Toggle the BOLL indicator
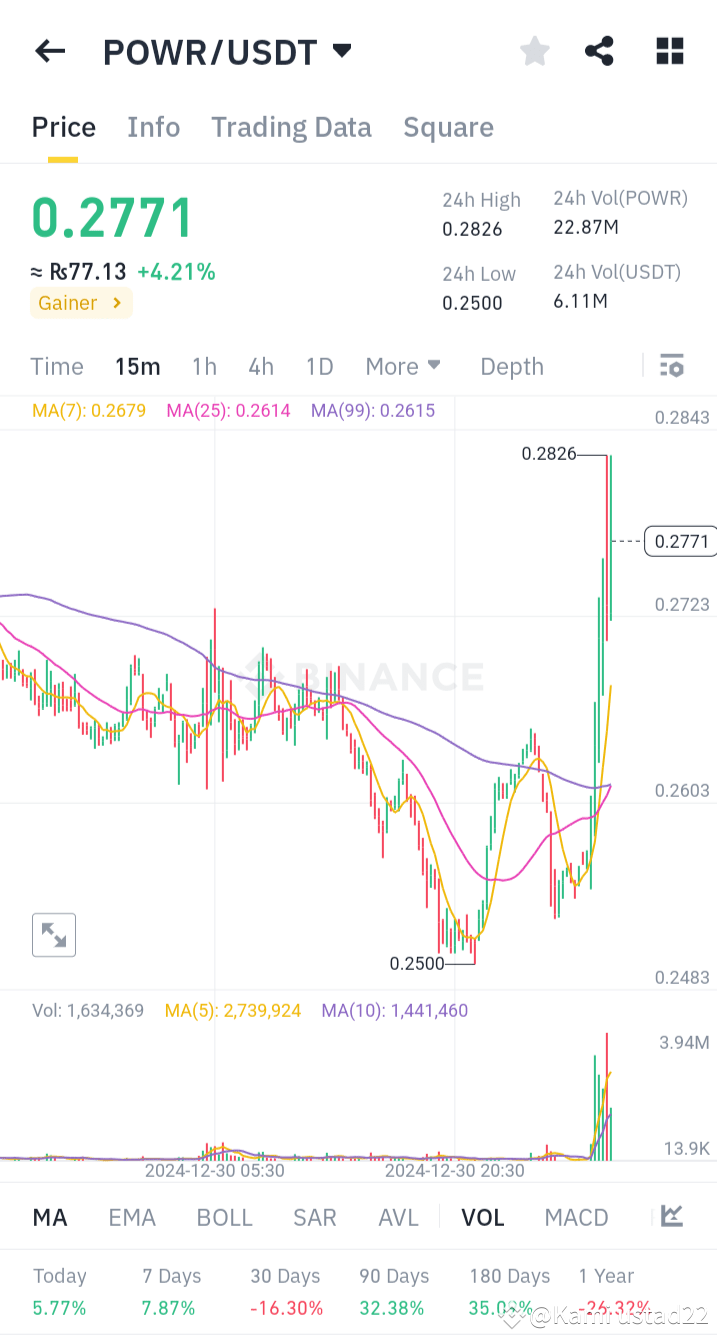Image resolution: width=717 pixels, height=1338 pixels. pos(224,1216)
